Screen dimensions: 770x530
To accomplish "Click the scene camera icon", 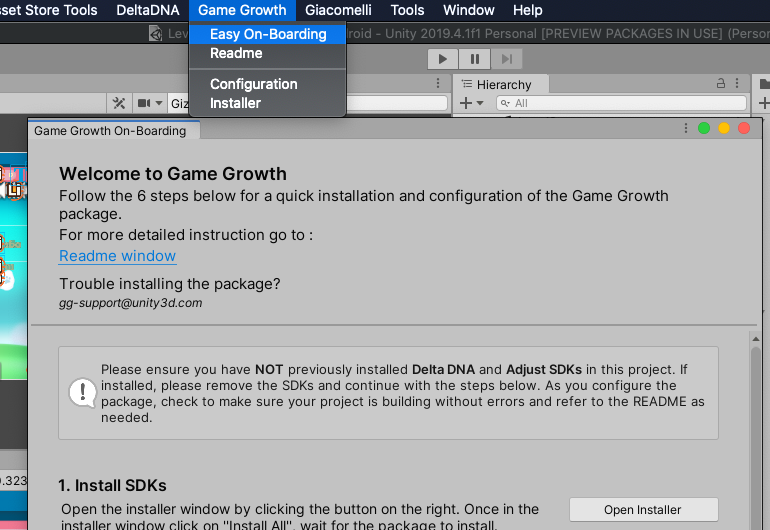I will click(144, 103).
